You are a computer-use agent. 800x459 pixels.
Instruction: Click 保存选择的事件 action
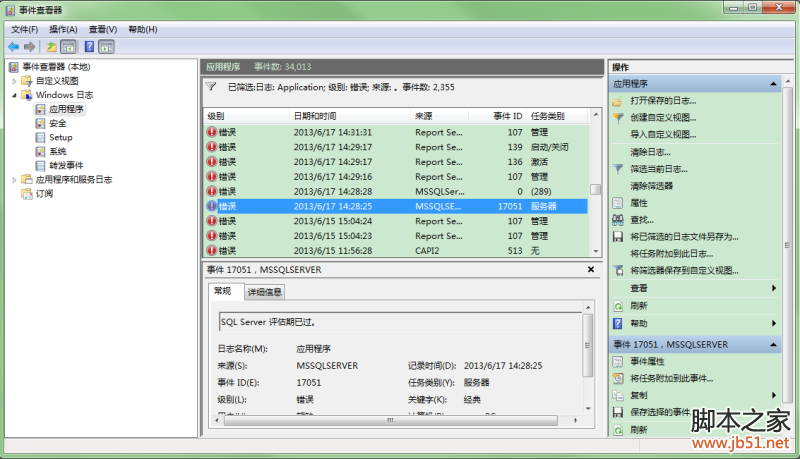(x=660, y=412)
